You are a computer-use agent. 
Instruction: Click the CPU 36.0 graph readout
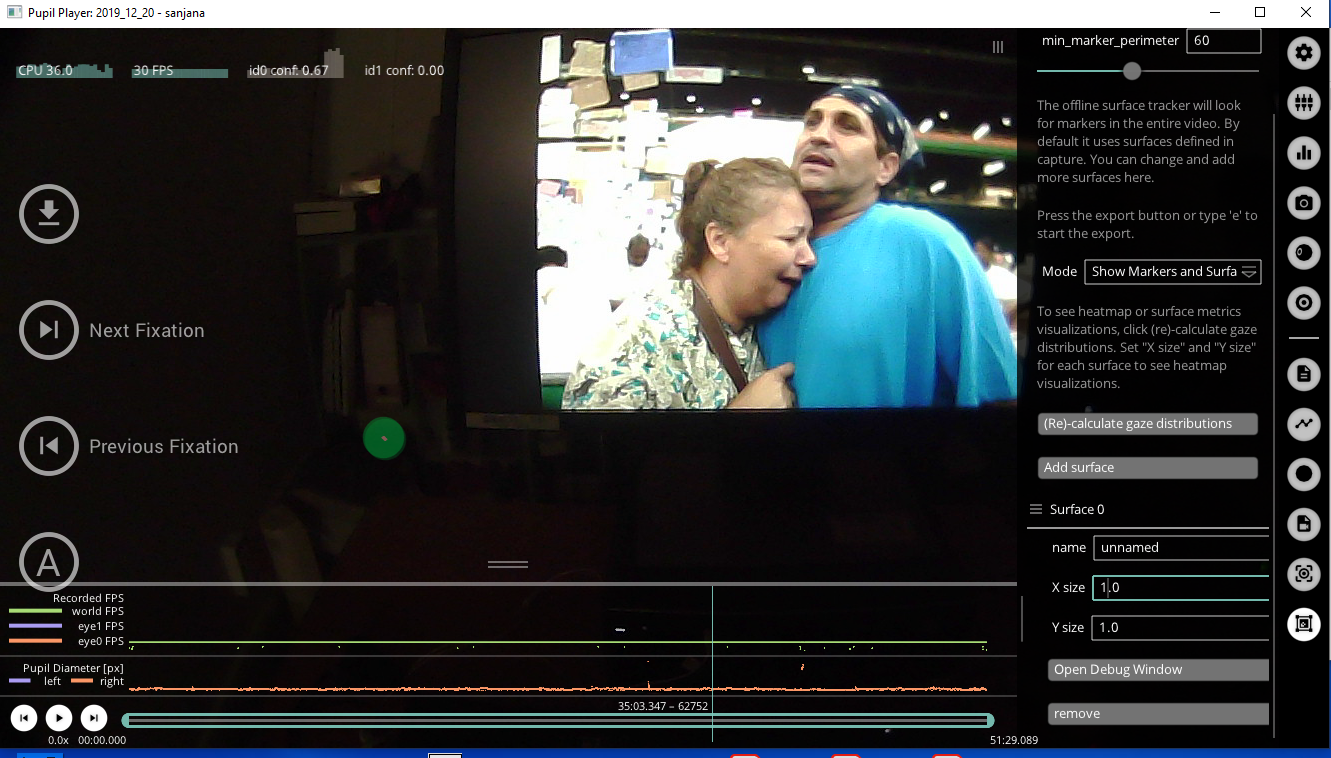coord(64,70)
